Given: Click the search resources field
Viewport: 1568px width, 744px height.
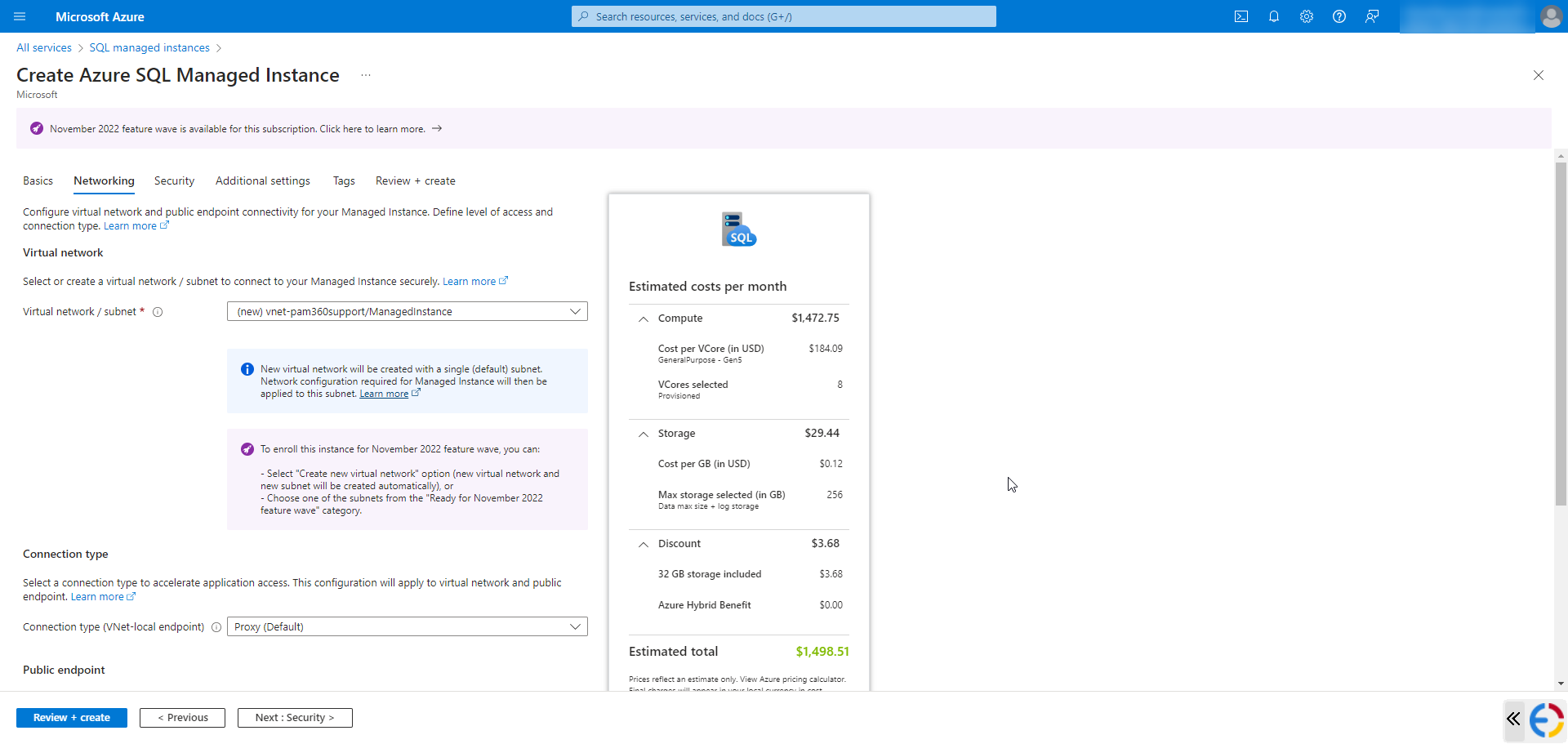Looking at the screenshot, I should tap(782, 16).
